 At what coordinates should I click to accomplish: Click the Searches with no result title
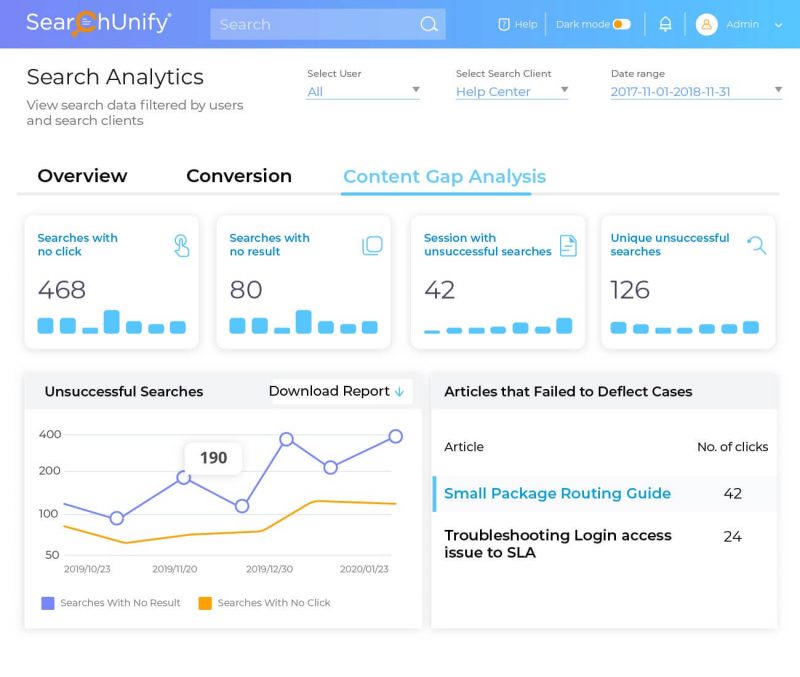coord(269,244)
